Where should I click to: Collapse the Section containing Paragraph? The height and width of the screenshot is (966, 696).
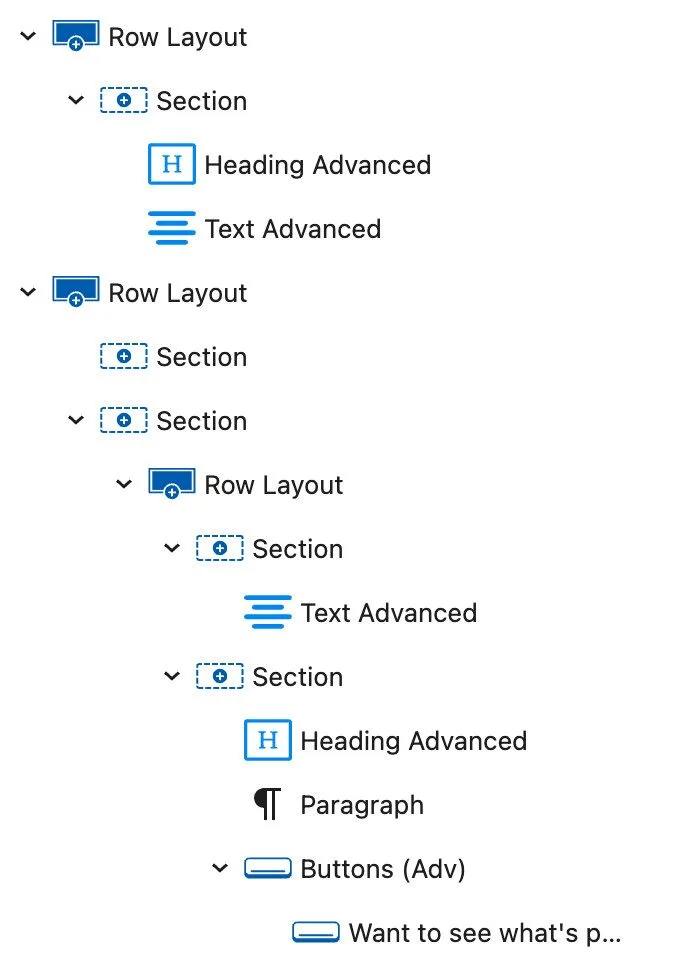tap(172, 677)
